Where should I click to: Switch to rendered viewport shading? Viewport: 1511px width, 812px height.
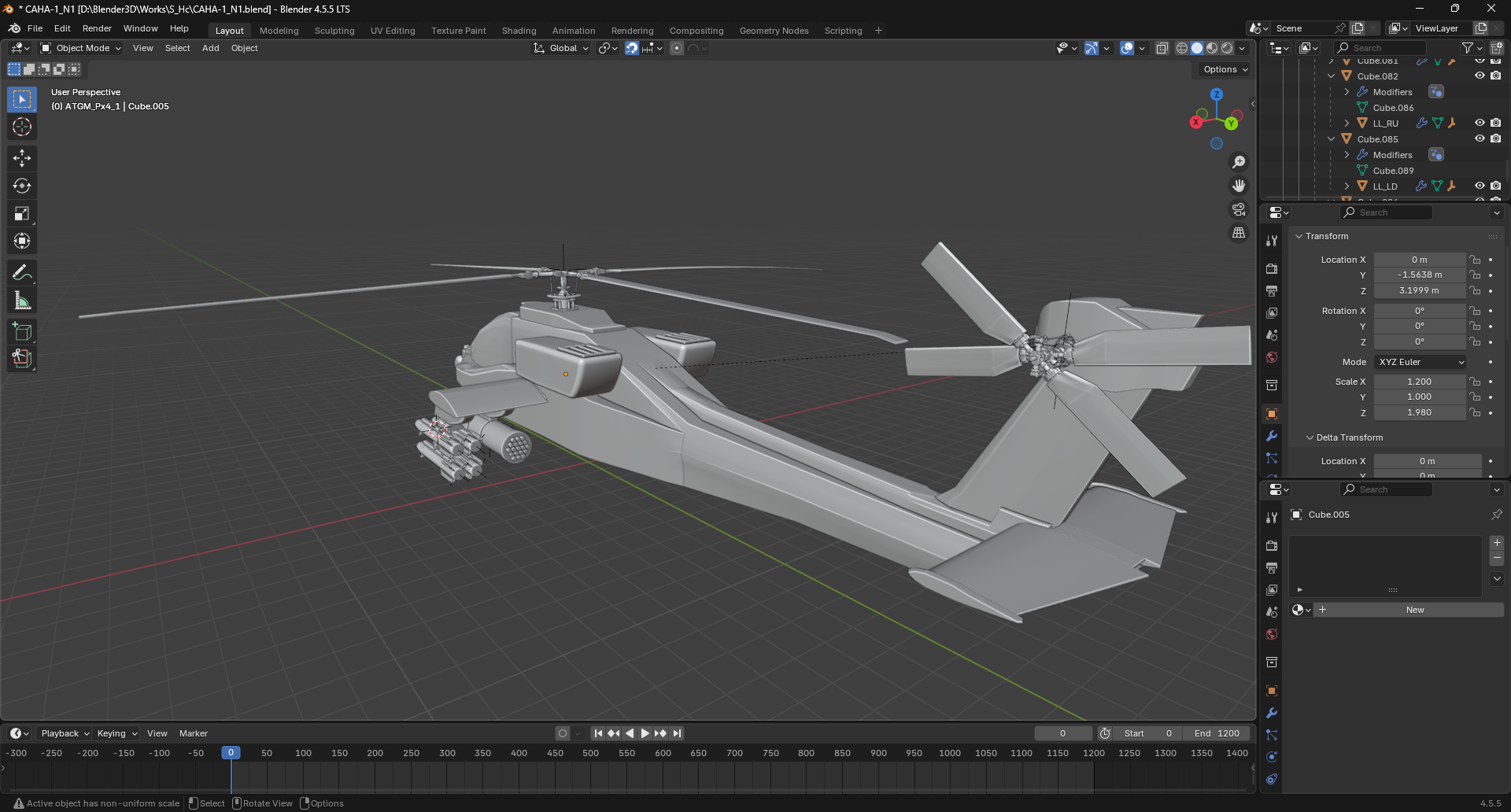1227,48
